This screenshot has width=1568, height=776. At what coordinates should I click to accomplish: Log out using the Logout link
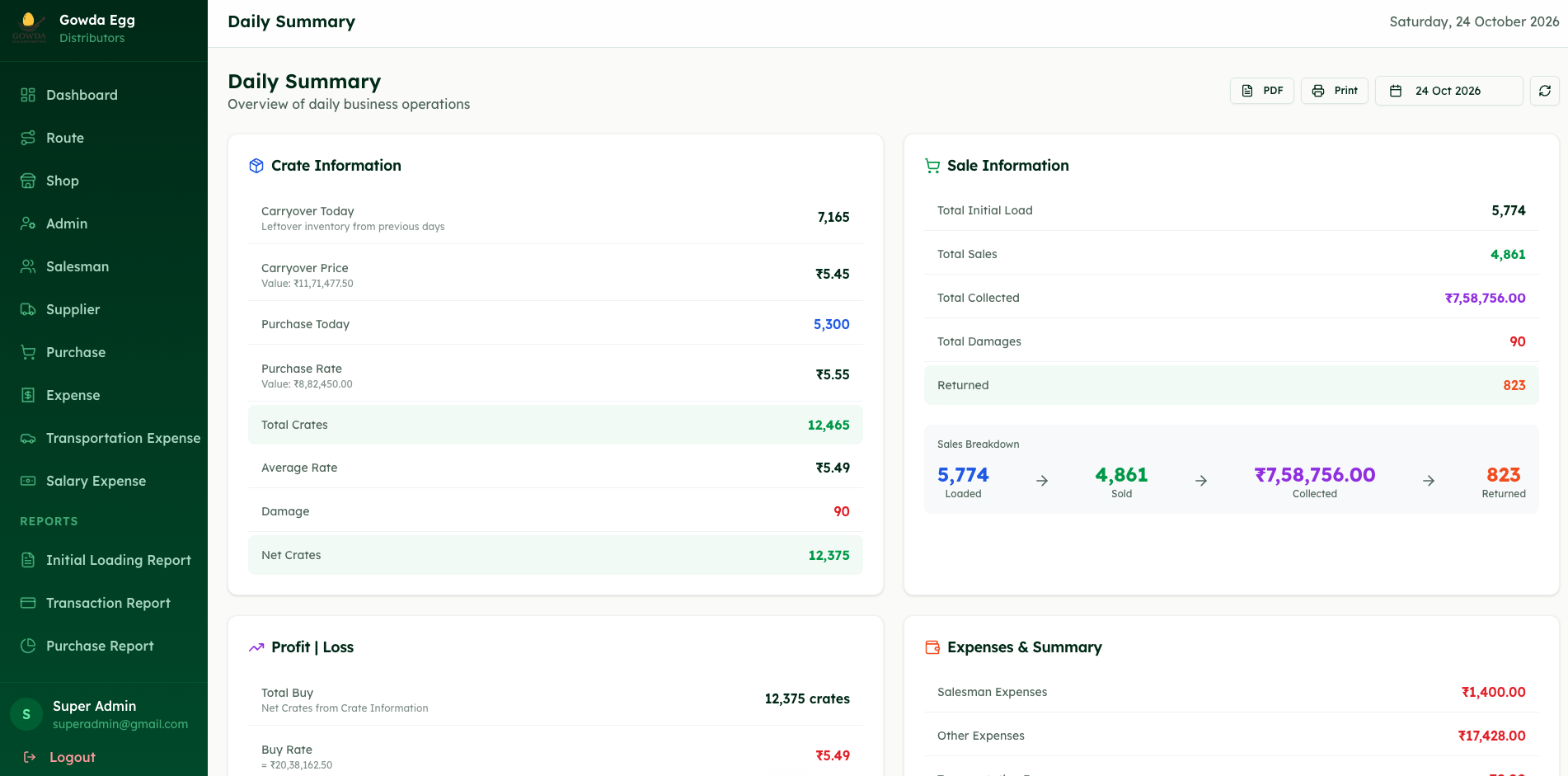pos(59,757)
